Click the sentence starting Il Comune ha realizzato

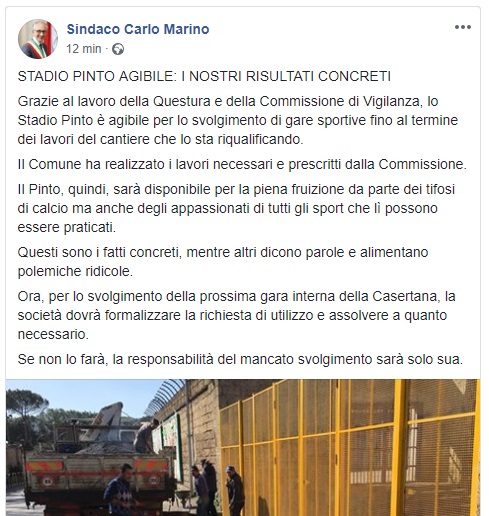(242, 164)
